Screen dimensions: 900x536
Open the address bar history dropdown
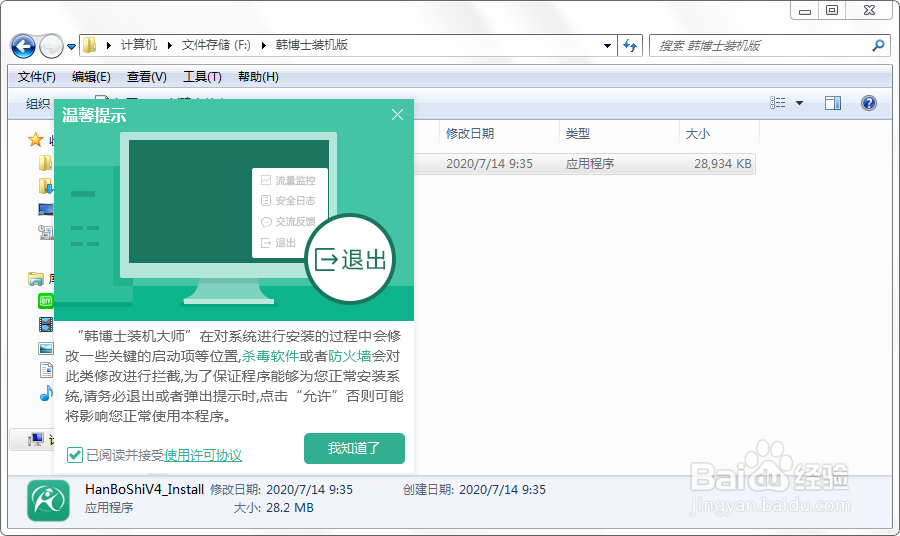point(607,46)
